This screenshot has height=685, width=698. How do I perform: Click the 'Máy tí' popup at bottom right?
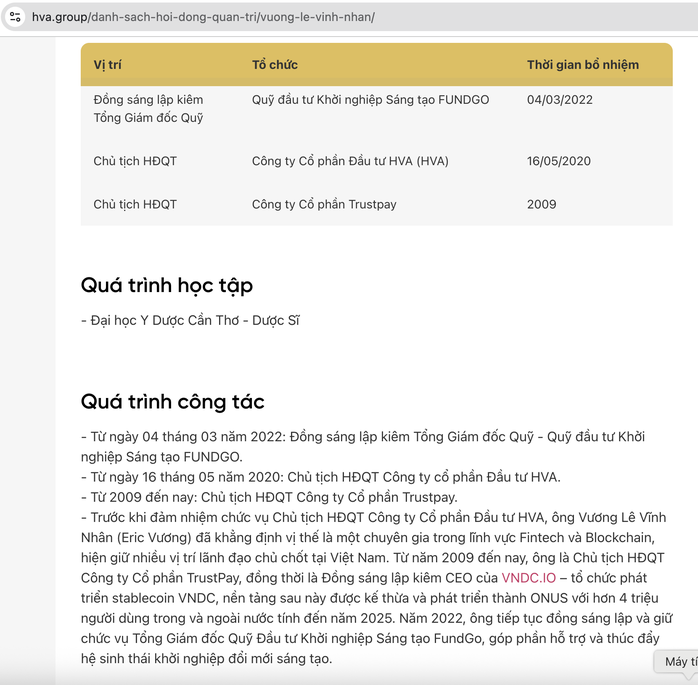(680, 662)
